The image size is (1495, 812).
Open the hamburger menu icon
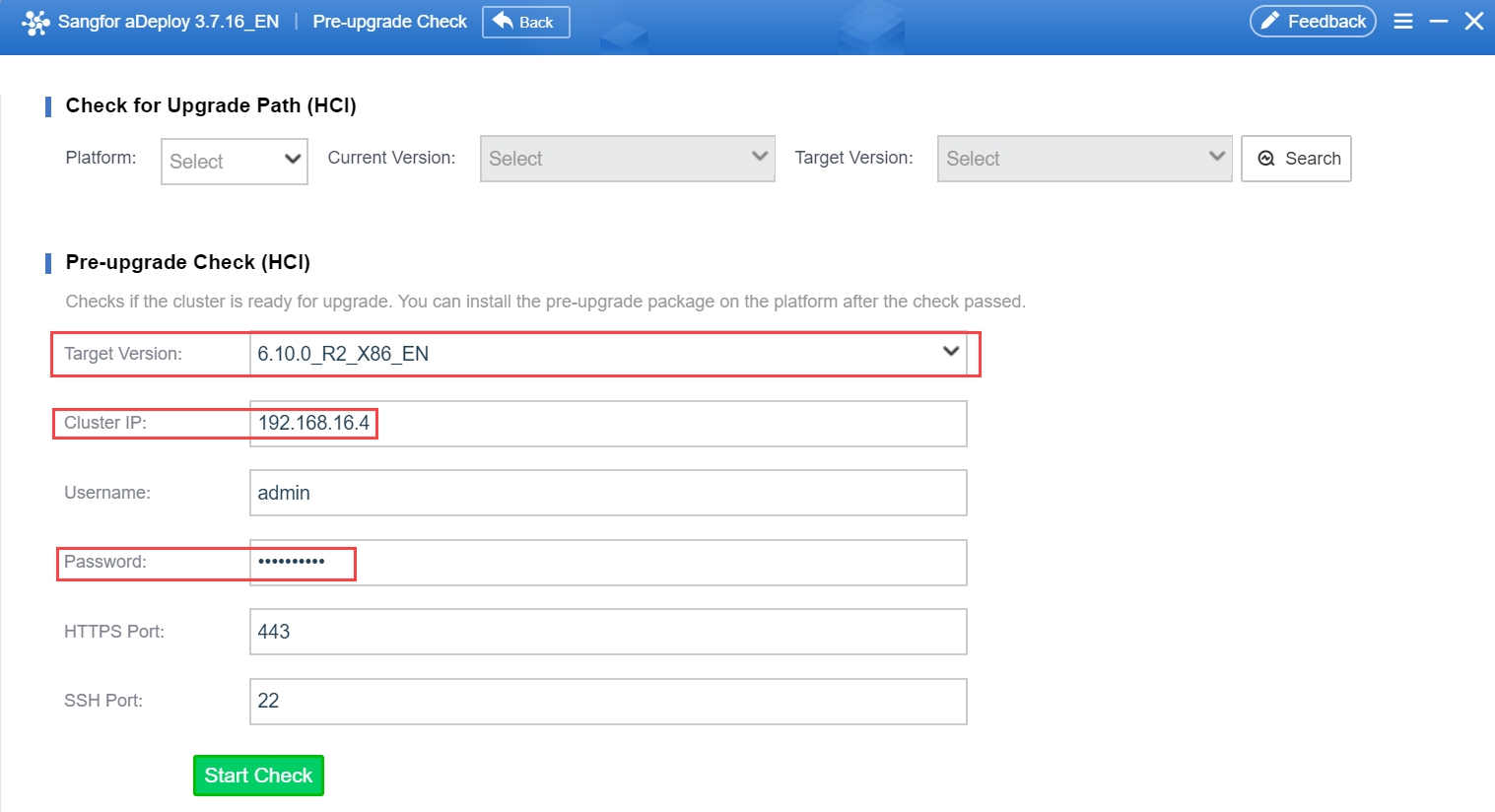pyautogui.click(x=1403, y=22)
